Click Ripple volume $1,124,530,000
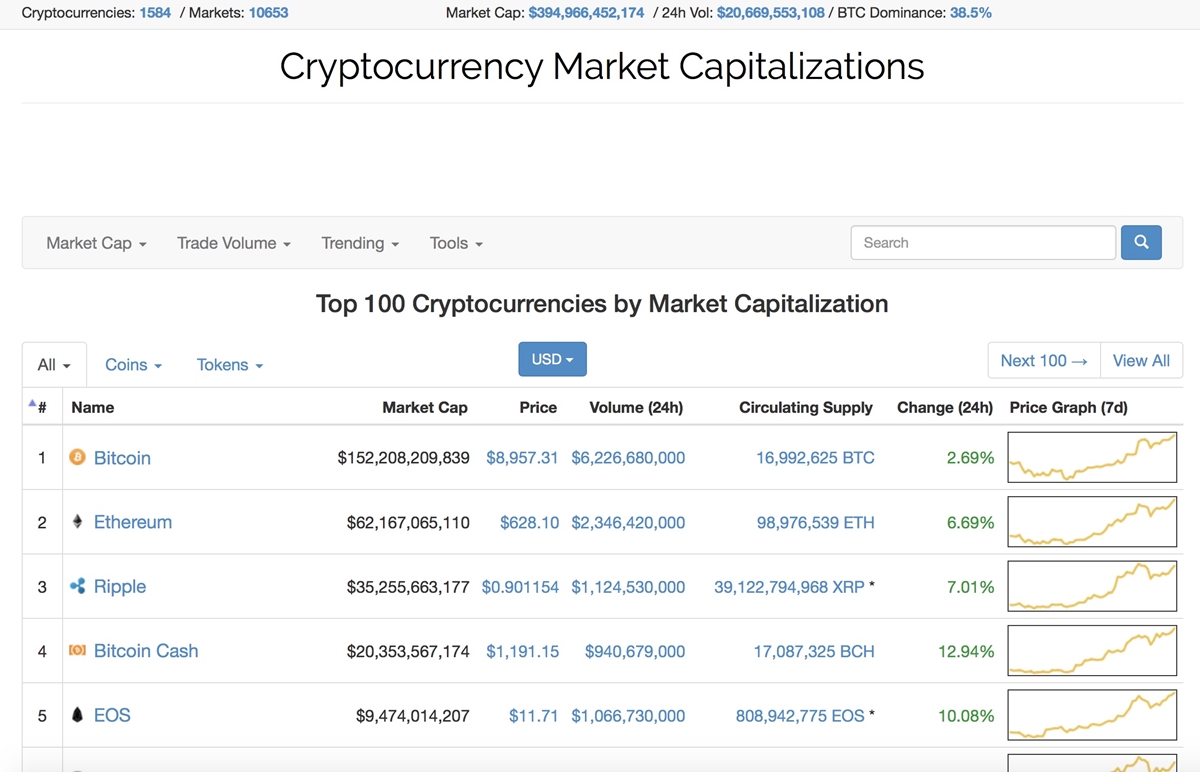 point(628,587)
